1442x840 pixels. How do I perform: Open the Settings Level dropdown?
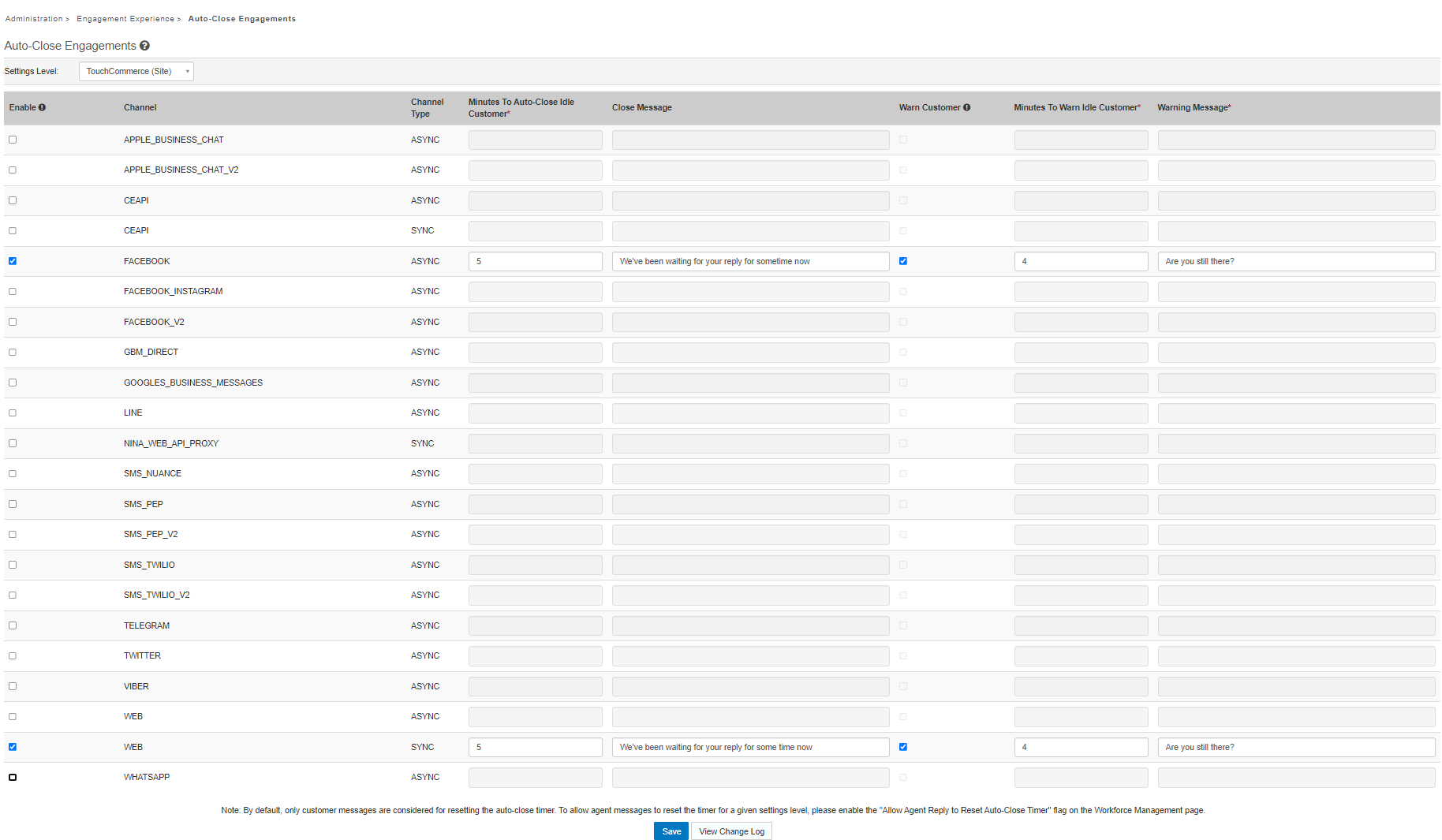pyautogui.click(x=136, y=71)
